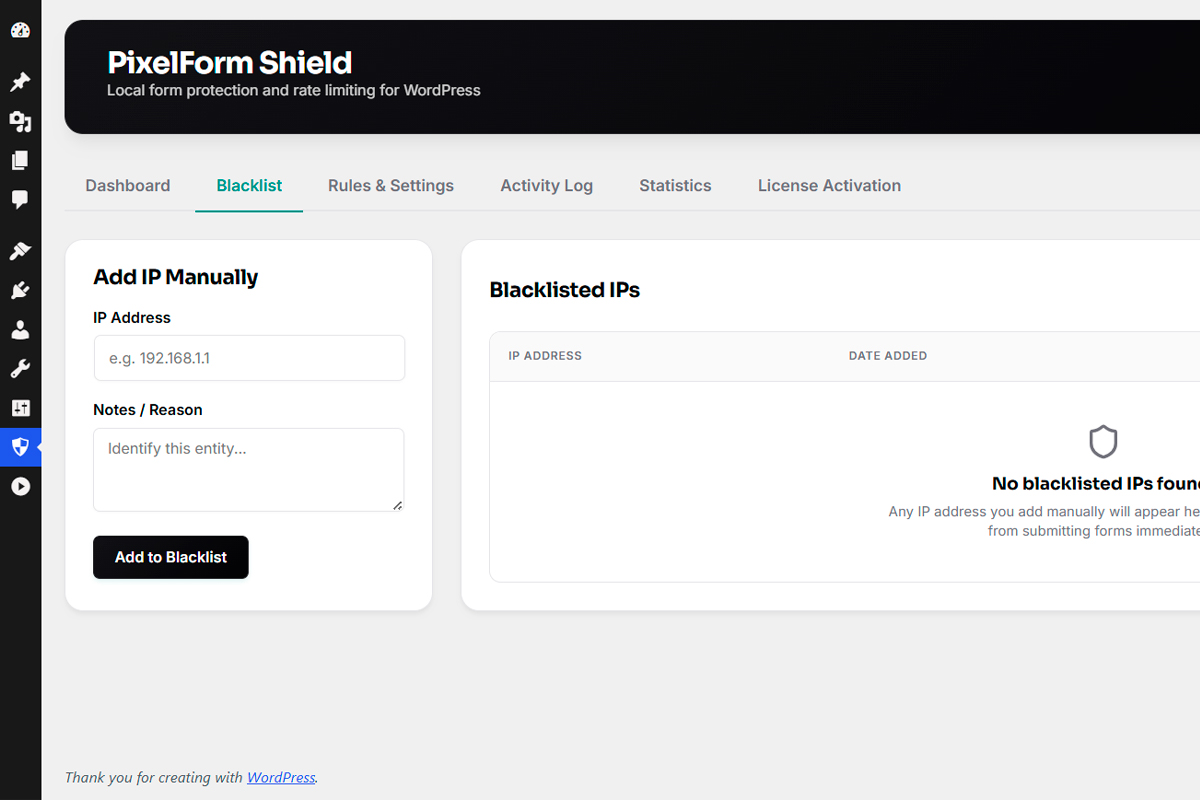Open the Tools wrench icon
Image resolution: width=1200 pixels, height=800 pixels.
(20, 369)
